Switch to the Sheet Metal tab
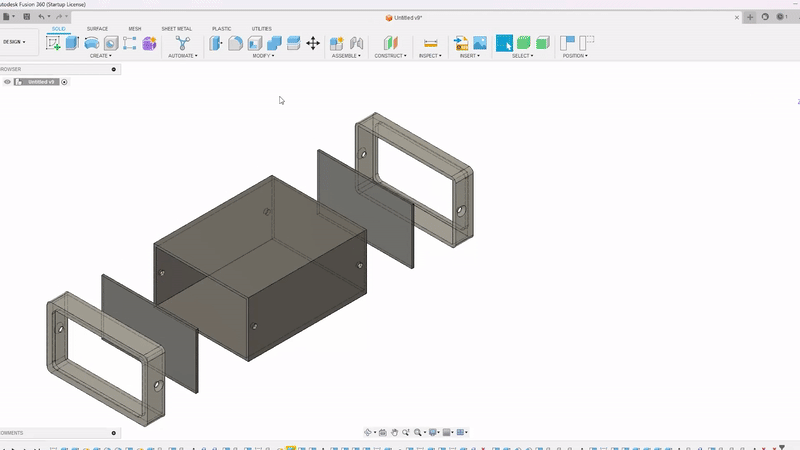The width and height of the screenshot is (800, 450). 177,29
